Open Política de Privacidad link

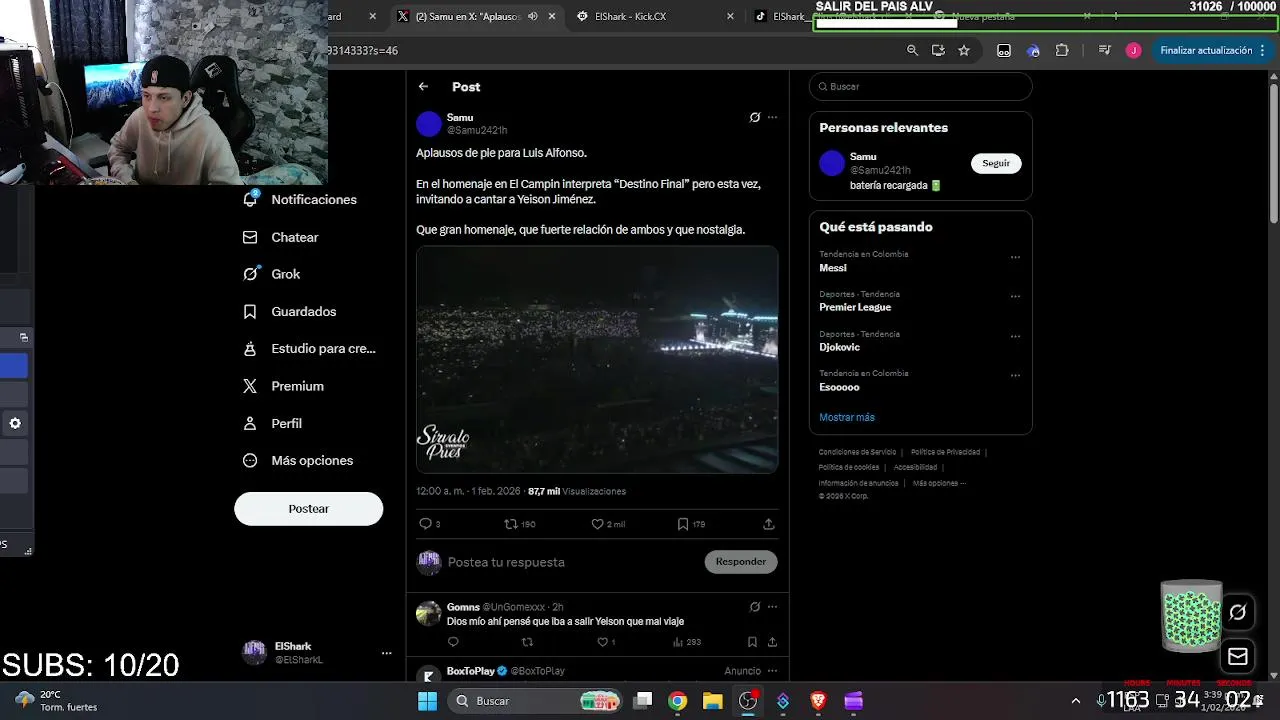(x=945, y=452)
